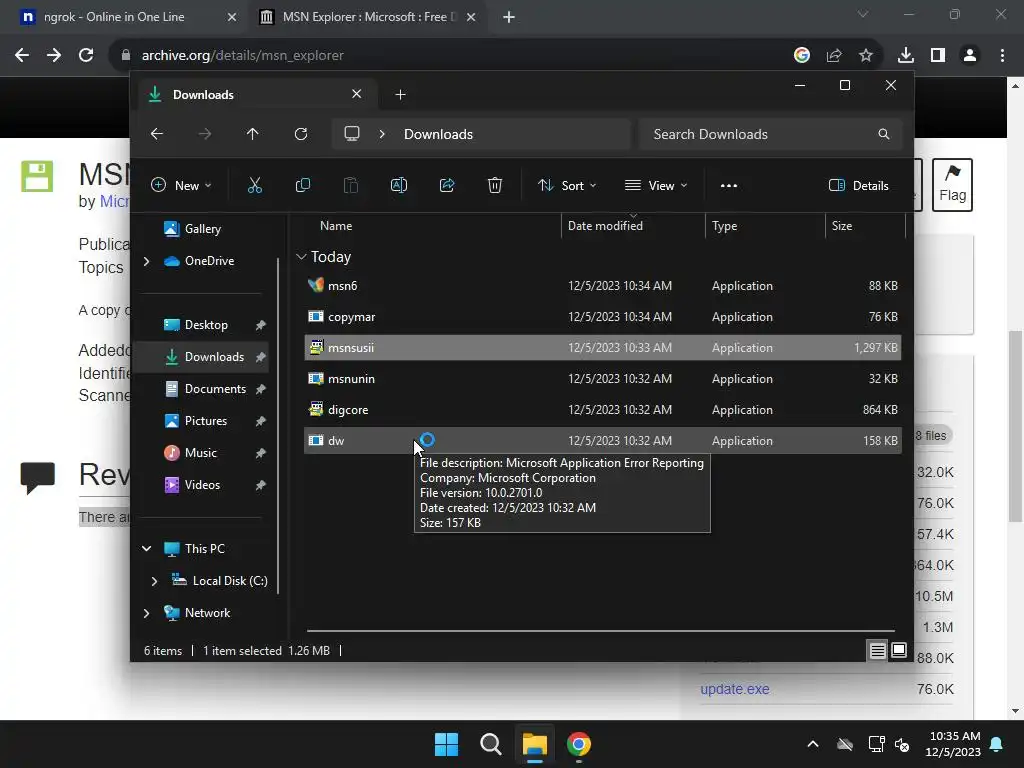Click the Search Downloads field
This screenshot has width=1024, height=768.
tap(771, 134)
